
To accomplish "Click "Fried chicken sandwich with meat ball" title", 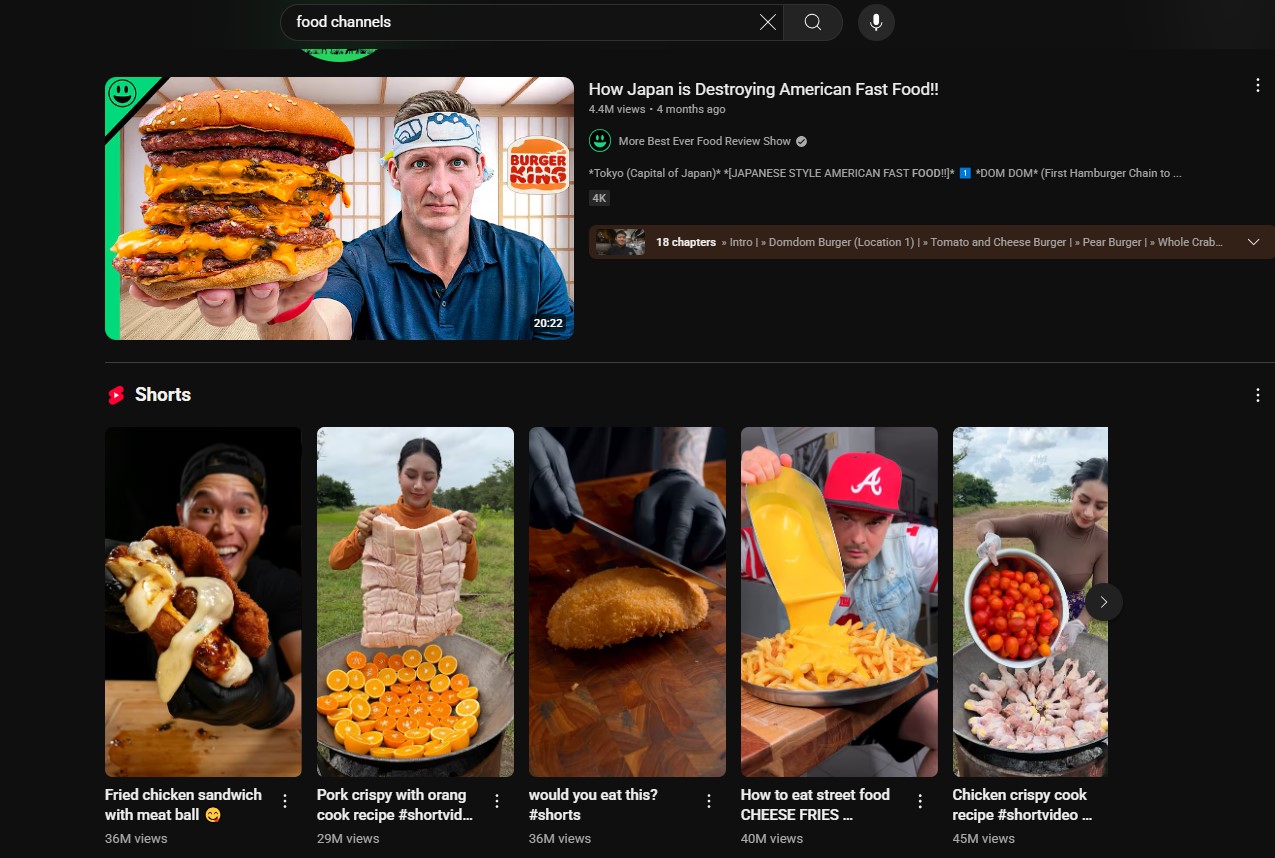I will (x=183, y=805).
